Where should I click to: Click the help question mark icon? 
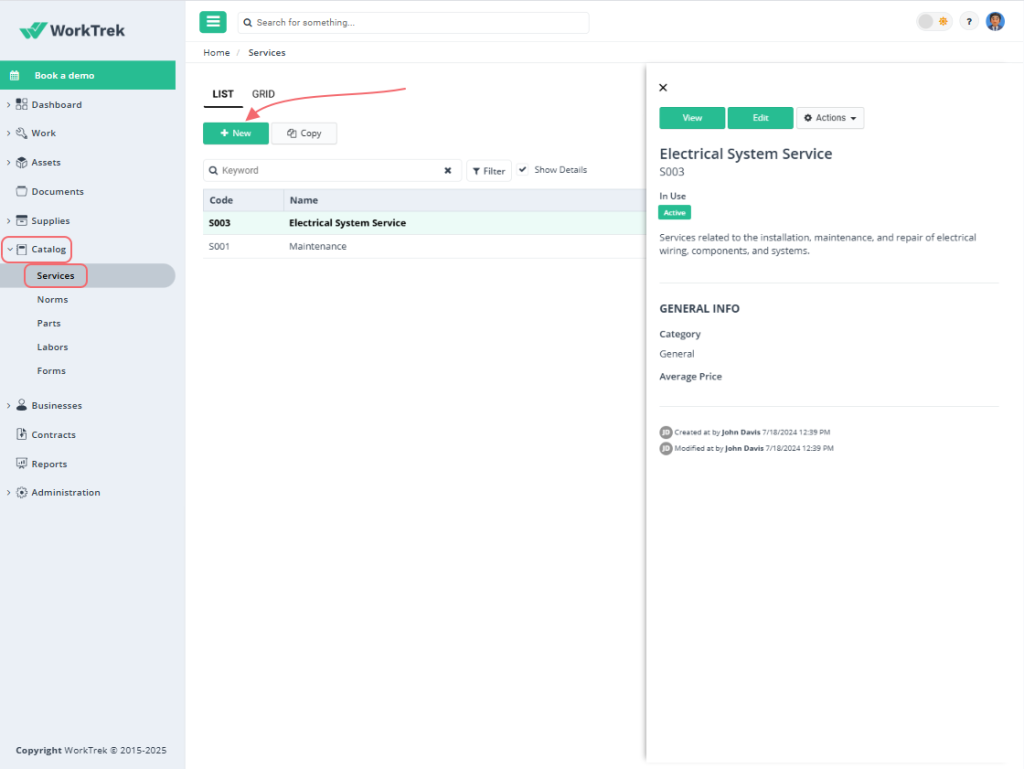(968, 21)
